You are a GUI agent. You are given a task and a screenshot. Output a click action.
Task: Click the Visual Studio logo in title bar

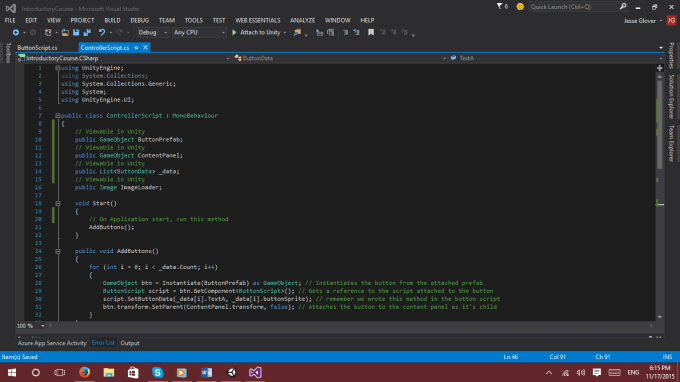pyautogui.click(x=11, y=8)
